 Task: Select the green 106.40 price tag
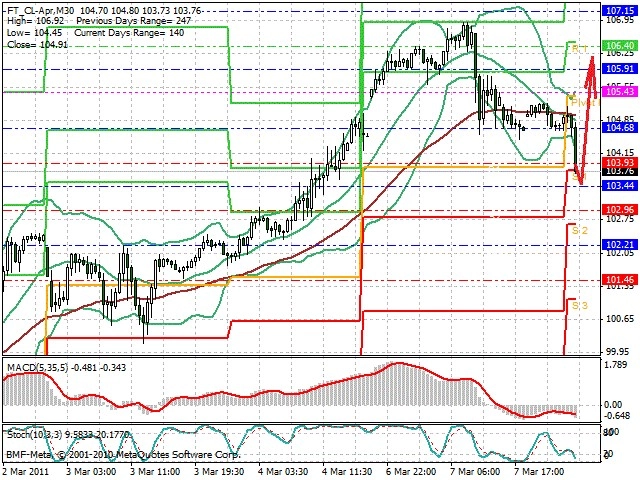coord(619,46)
